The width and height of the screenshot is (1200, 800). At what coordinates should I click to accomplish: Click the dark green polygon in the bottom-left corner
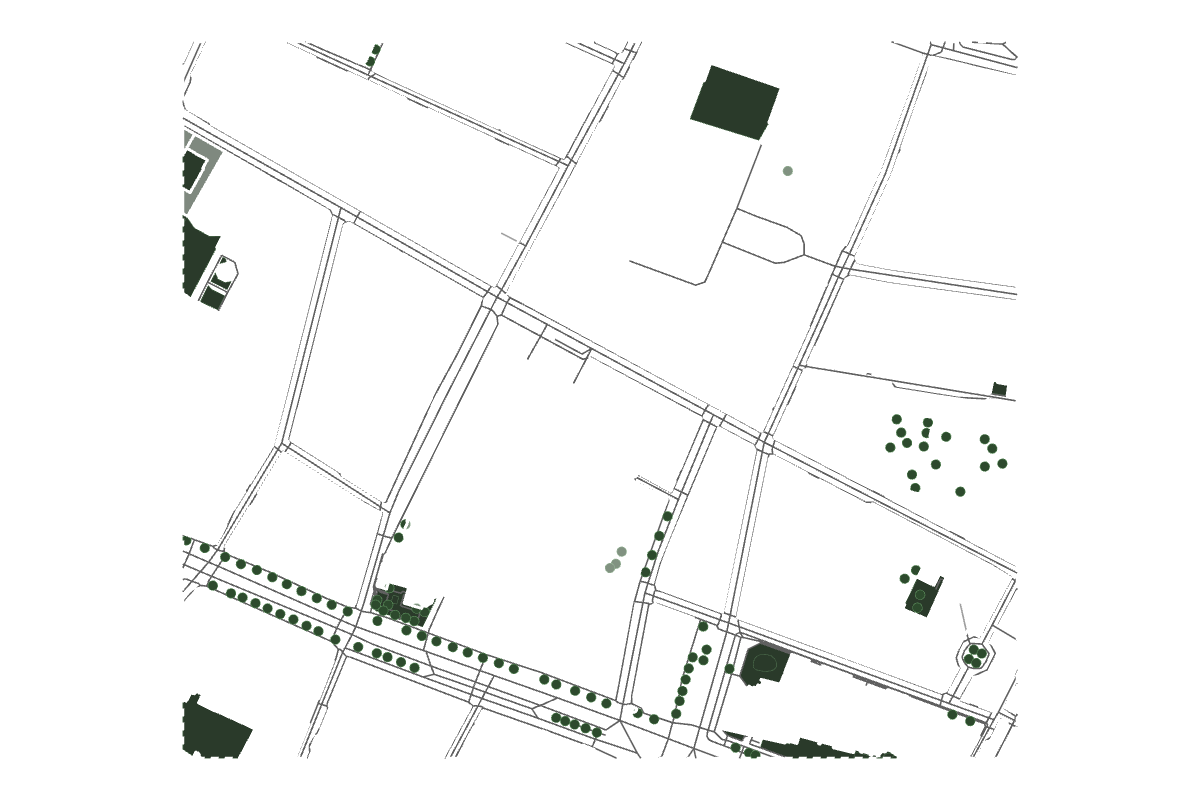[215, 727]
